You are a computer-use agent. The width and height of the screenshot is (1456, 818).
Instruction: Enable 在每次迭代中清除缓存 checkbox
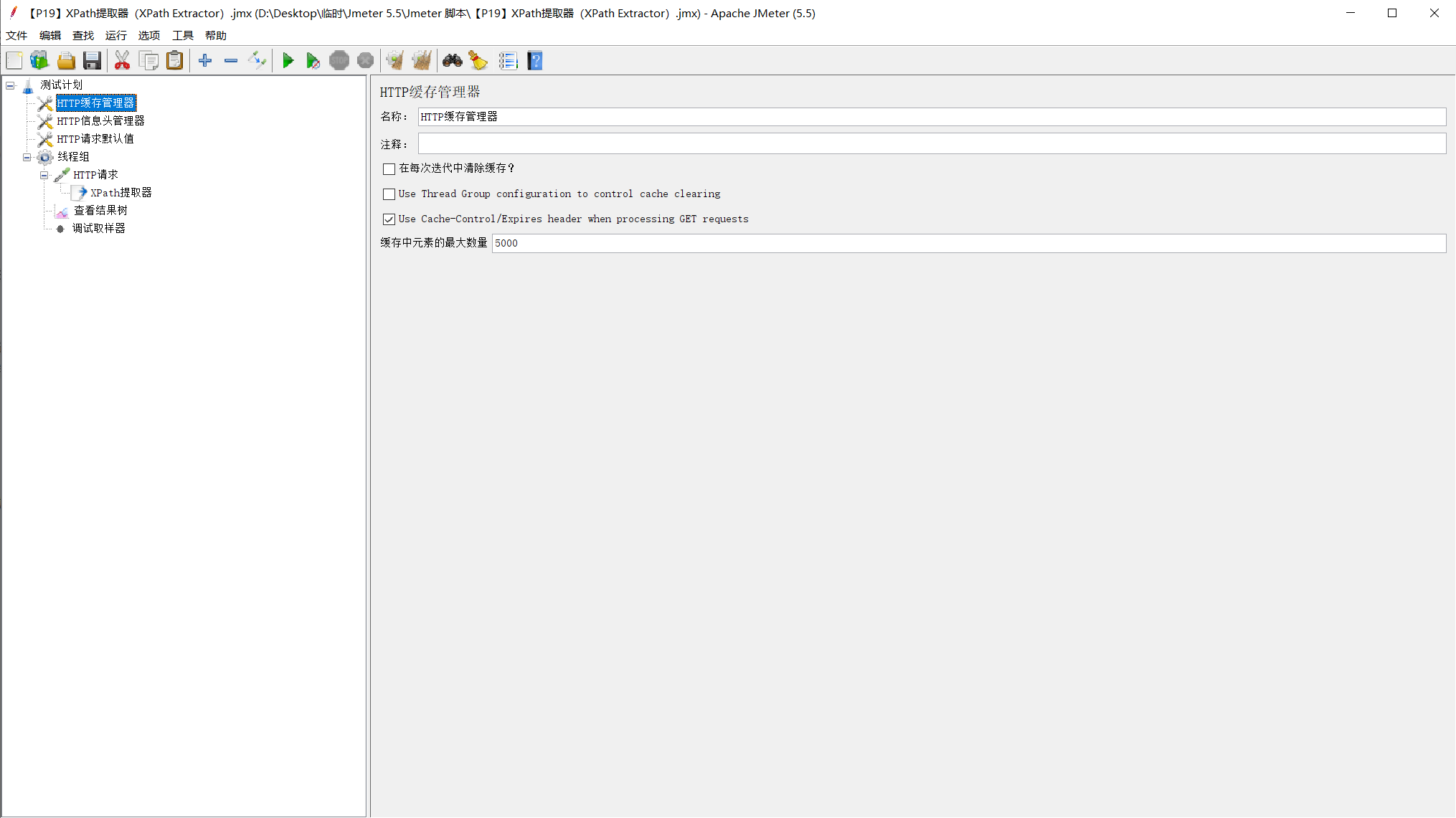(389, 168)
